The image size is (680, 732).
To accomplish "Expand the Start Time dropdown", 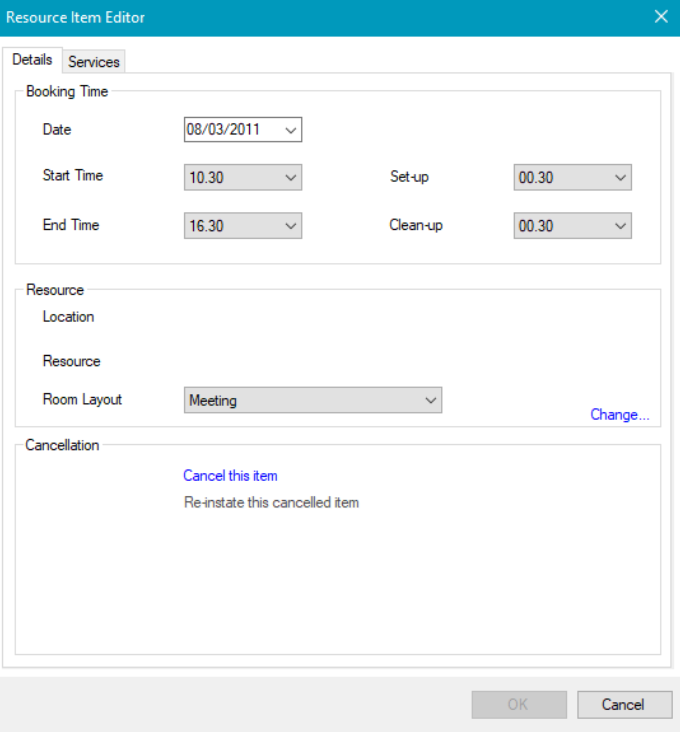I will (x=243, y=178).
